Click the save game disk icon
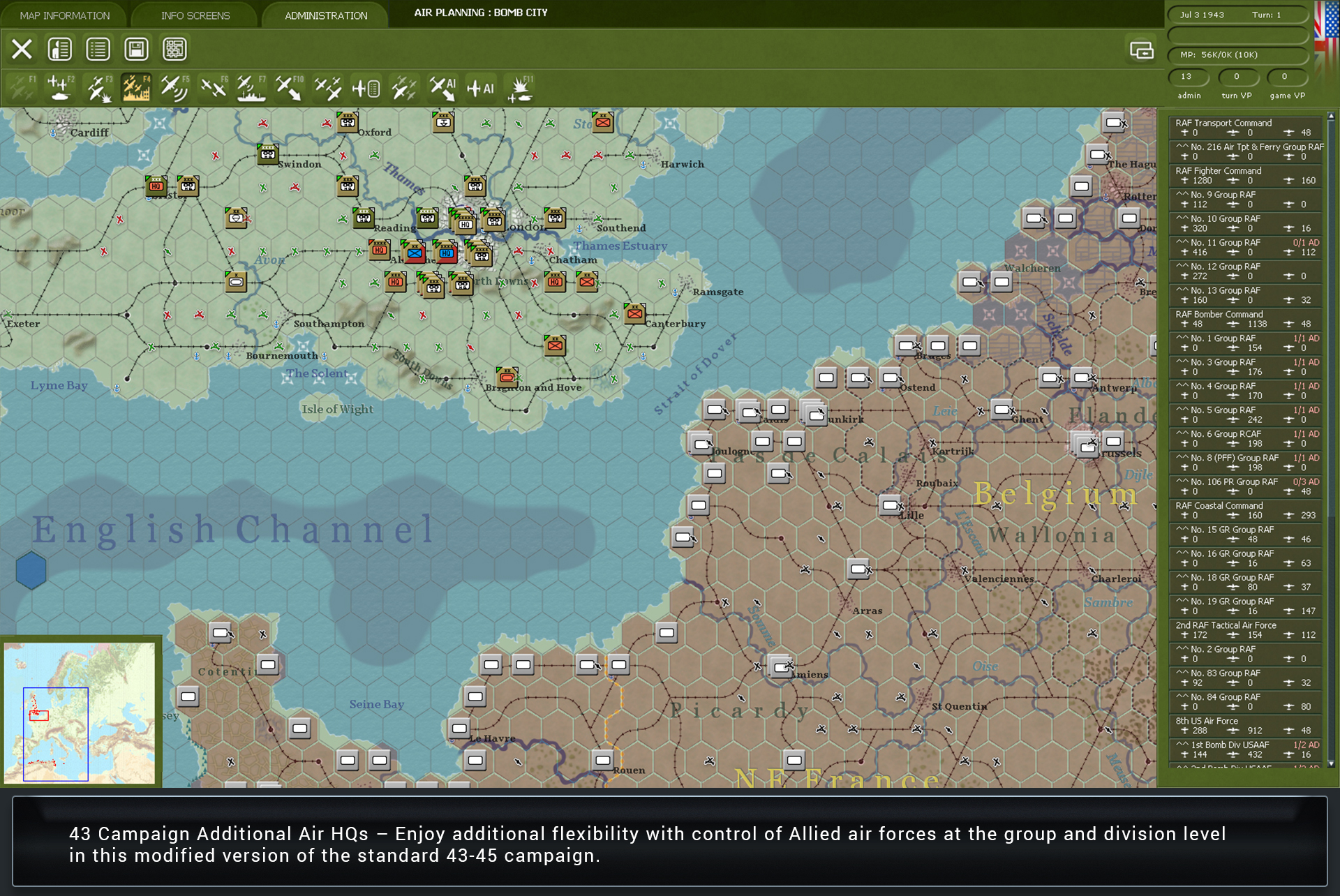The height and width of the screenshot is (896, 1340). (137, 49)
